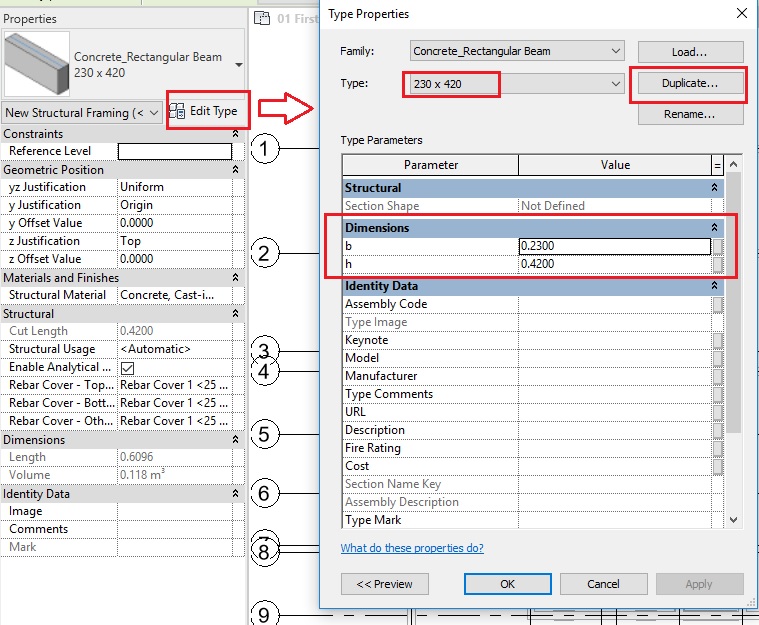The height and width of the screenshot is (625, 759).
Task: Collapse the Geometric Position section
Action: (235, 170)
